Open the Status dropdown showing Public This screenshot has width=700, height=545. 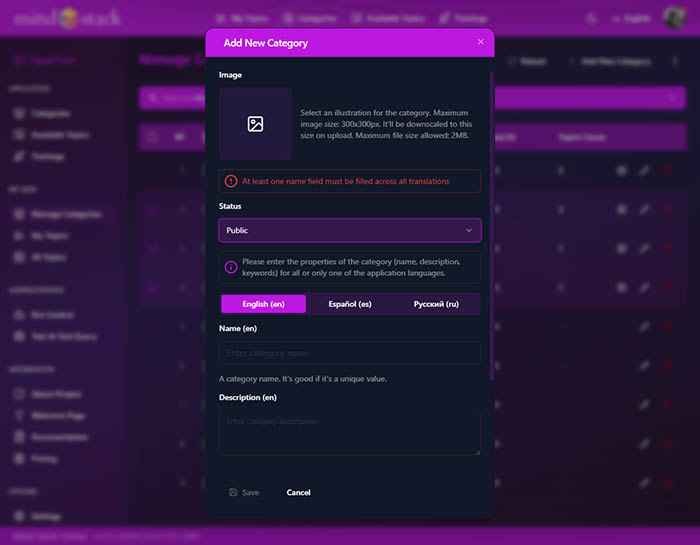340,231
